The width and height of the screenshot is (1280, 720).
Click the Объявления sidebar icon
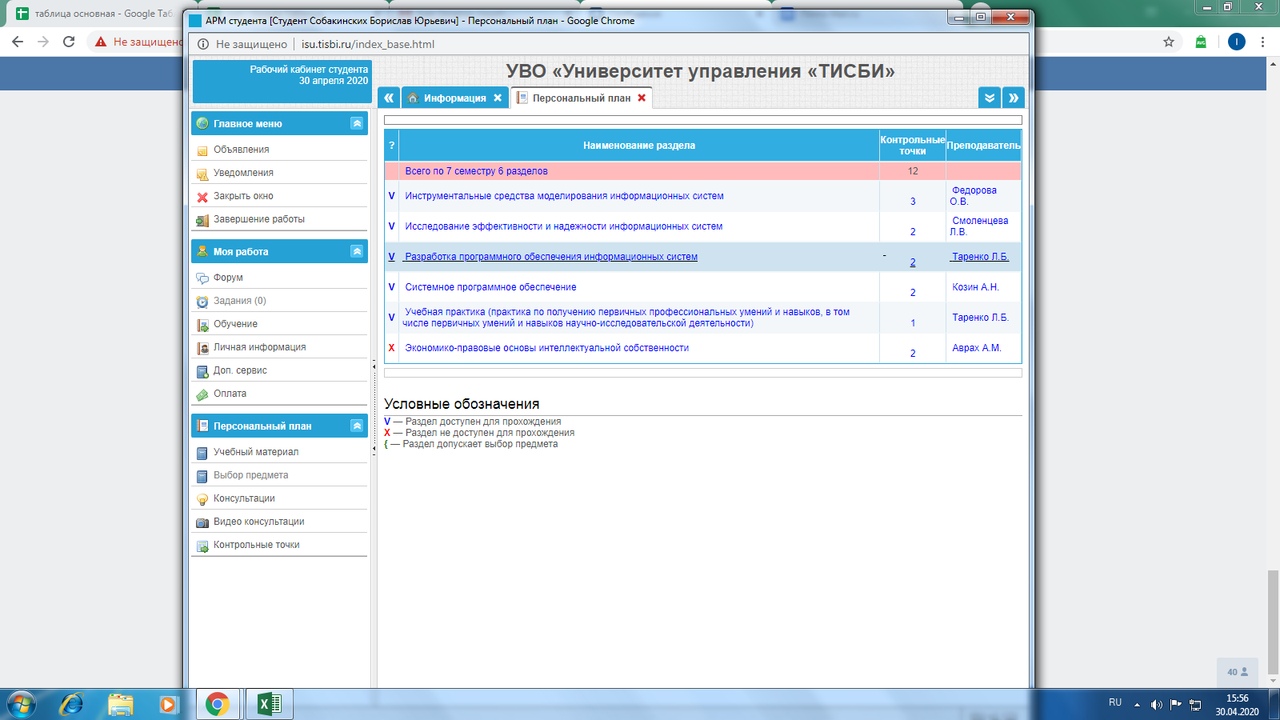point(202,150)
